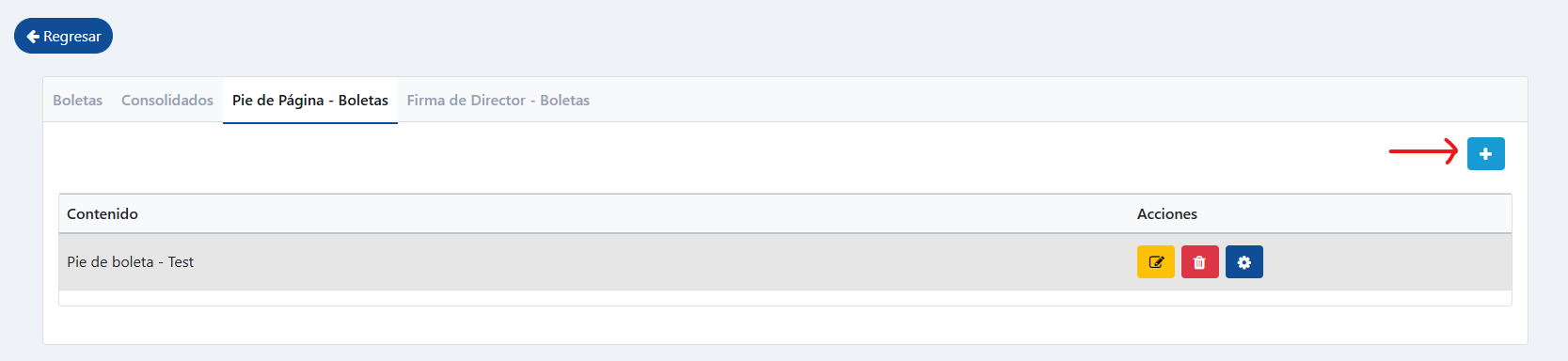Open the Consolidados tab
1568x361 pixels.
pos(167,101)
